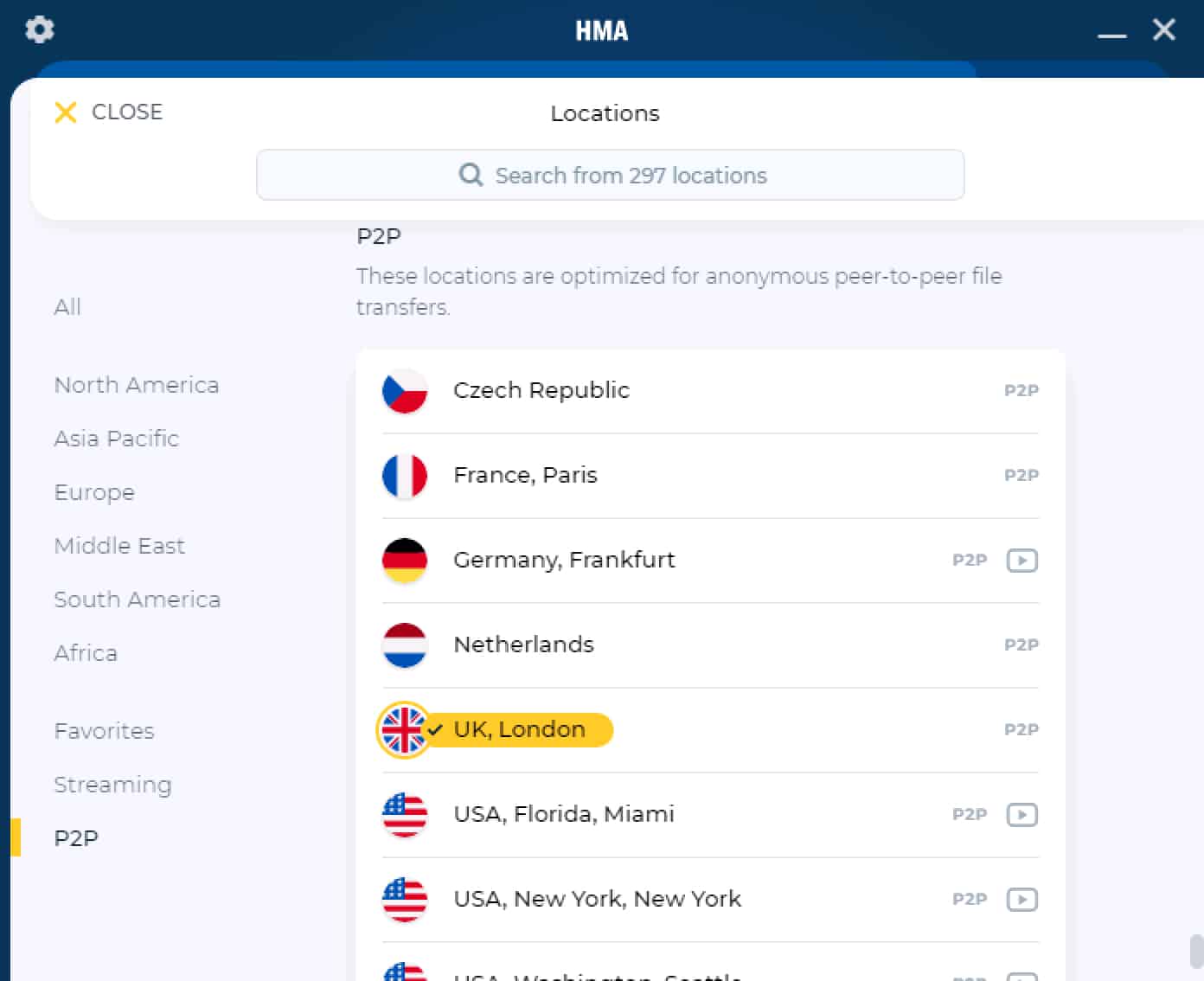Select the North America region filter

(x=137, y=385)
